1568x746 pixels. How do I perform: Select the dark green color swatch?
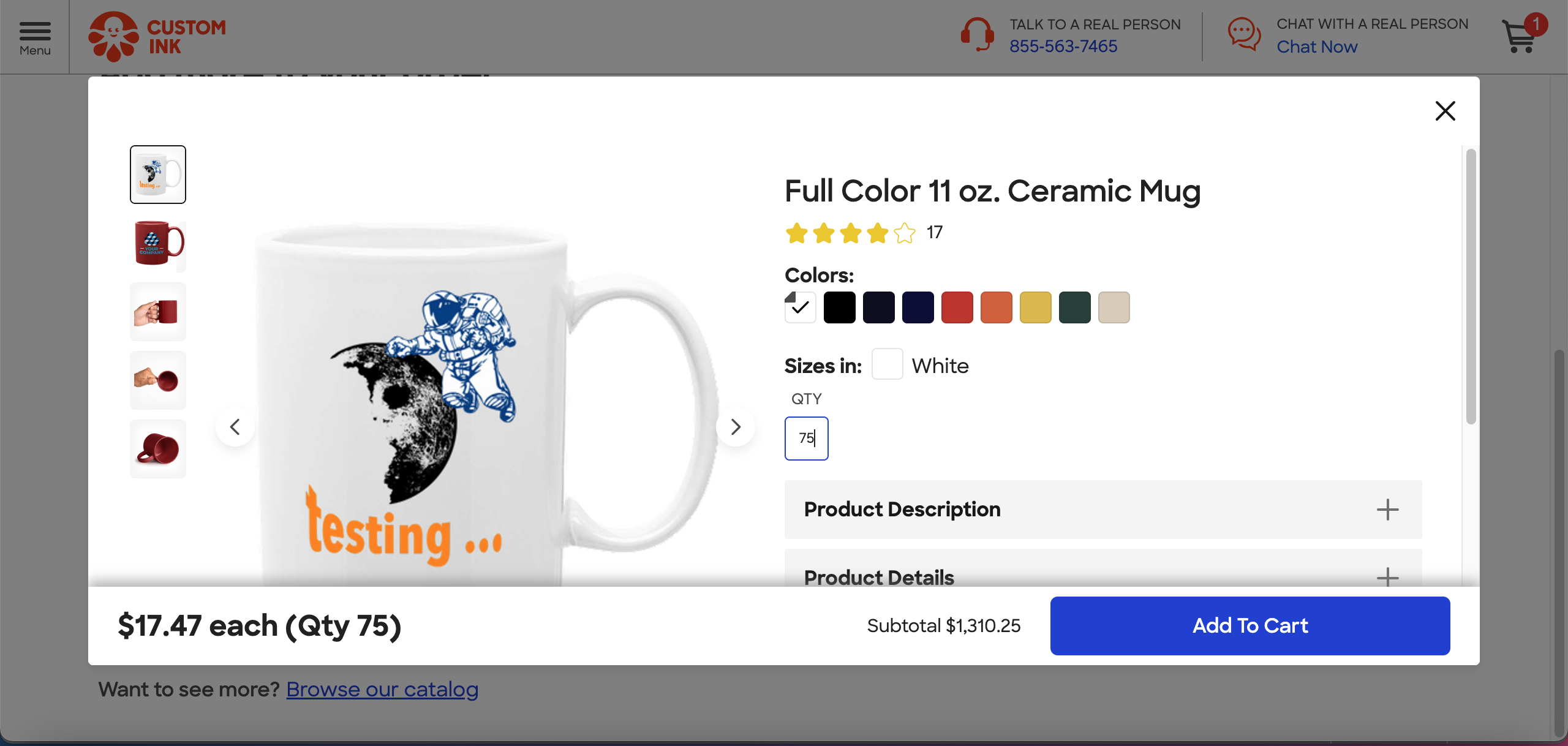click(1074, 307)
